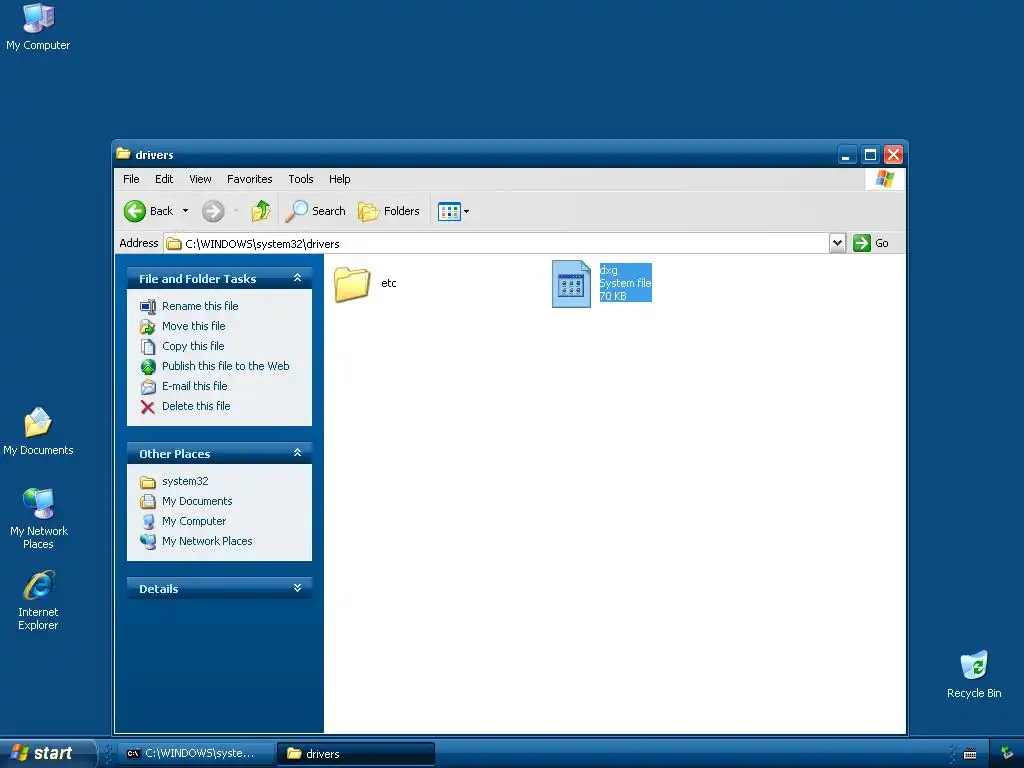Click the Move this file icon

[x=148, y=327]
